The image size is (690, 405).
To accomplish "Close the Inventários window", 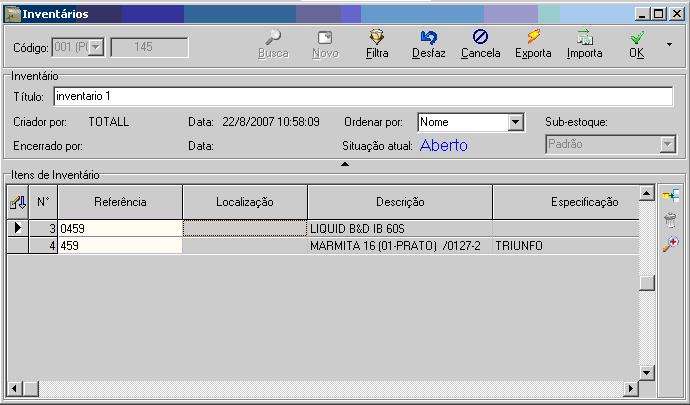I will [x=676, y=14].
